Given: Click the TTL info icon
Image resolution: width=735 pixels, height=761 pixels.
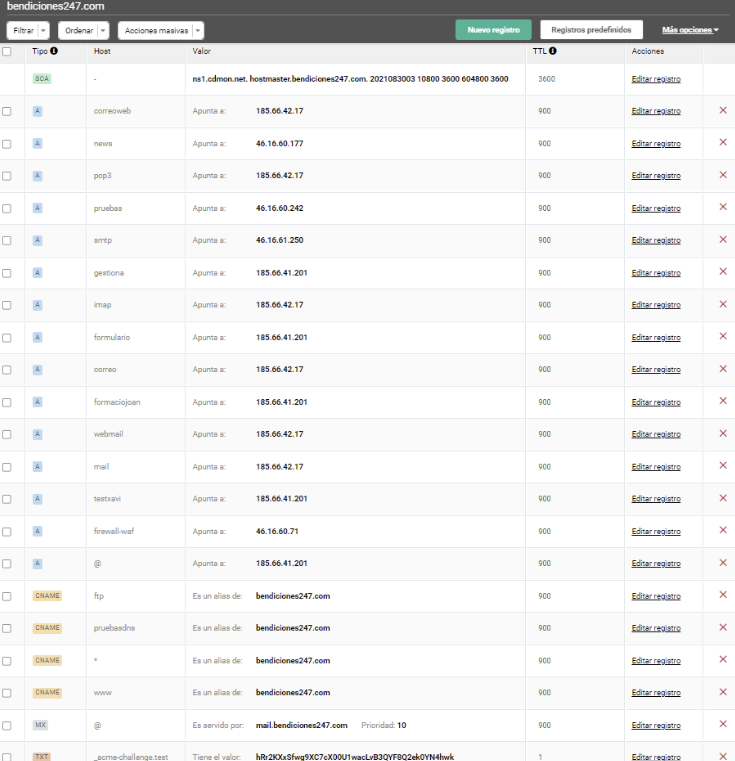Looking at the screenshot, I should point(552,50).
